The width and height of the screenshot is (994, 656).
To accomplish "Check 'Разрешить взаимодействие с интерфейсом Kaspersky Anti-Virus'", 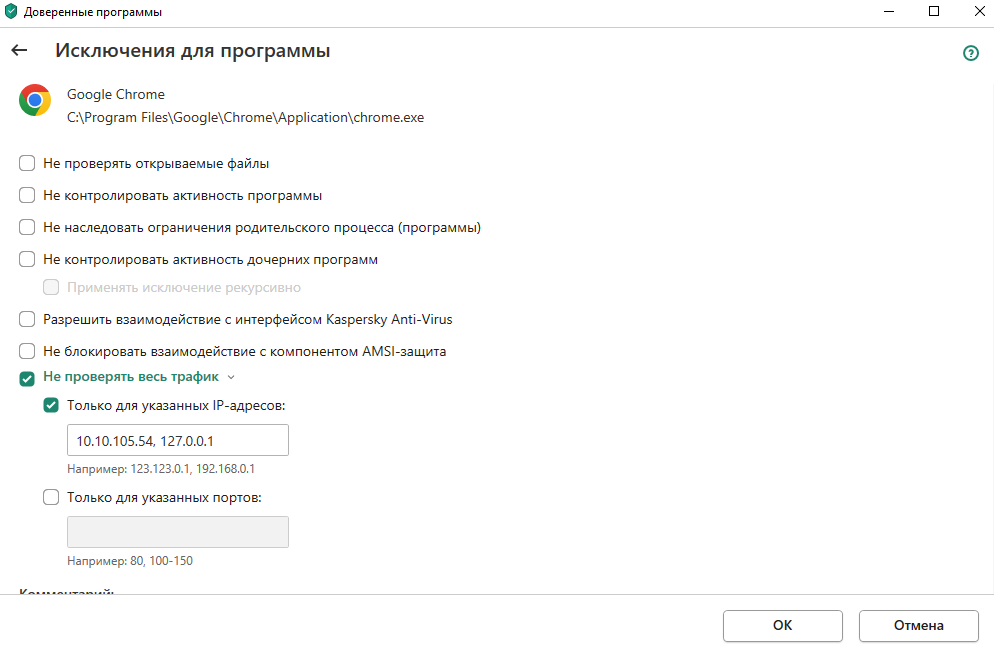I will [28, 320].
